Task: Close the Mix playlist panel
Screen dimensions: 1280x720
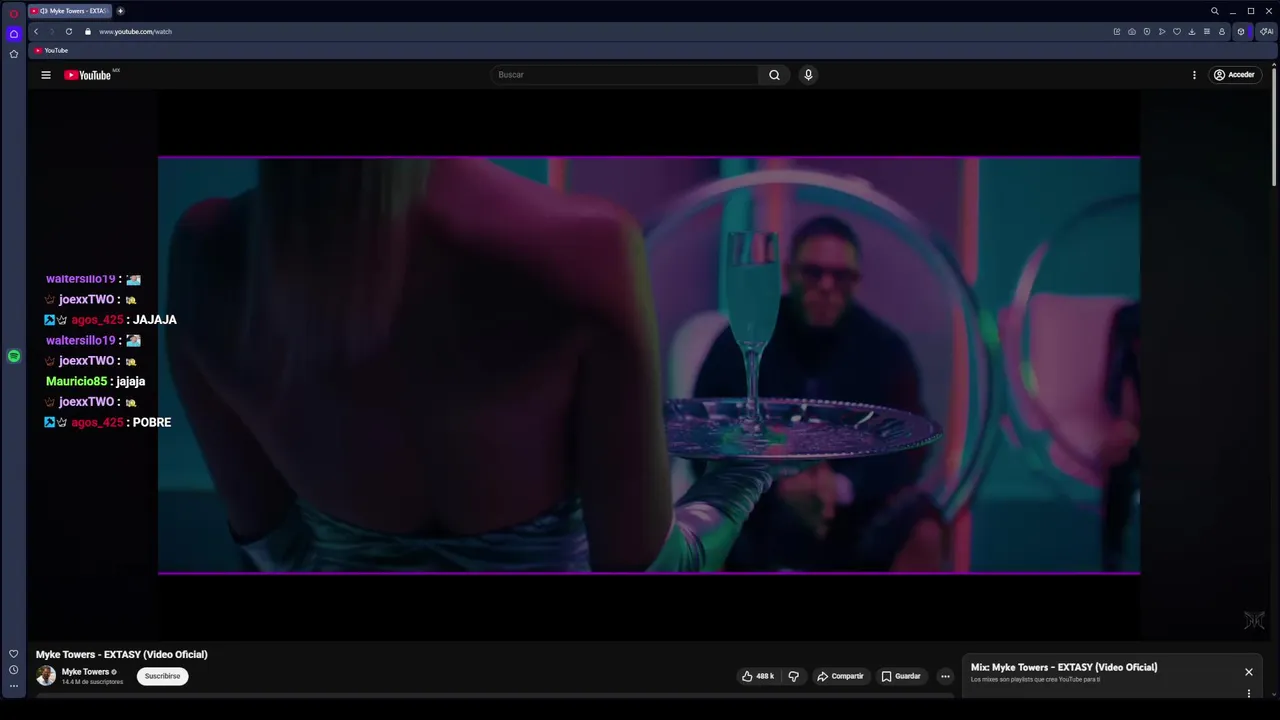Action: tap(1248, 672)
